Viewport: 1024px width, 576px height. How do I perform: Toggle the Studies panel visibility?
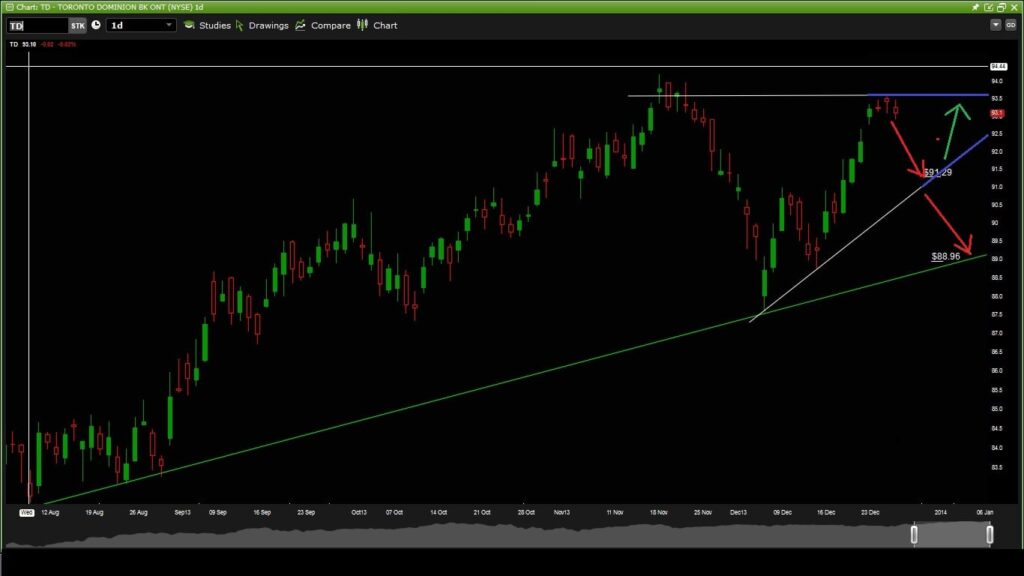click(x=214, y=25)
